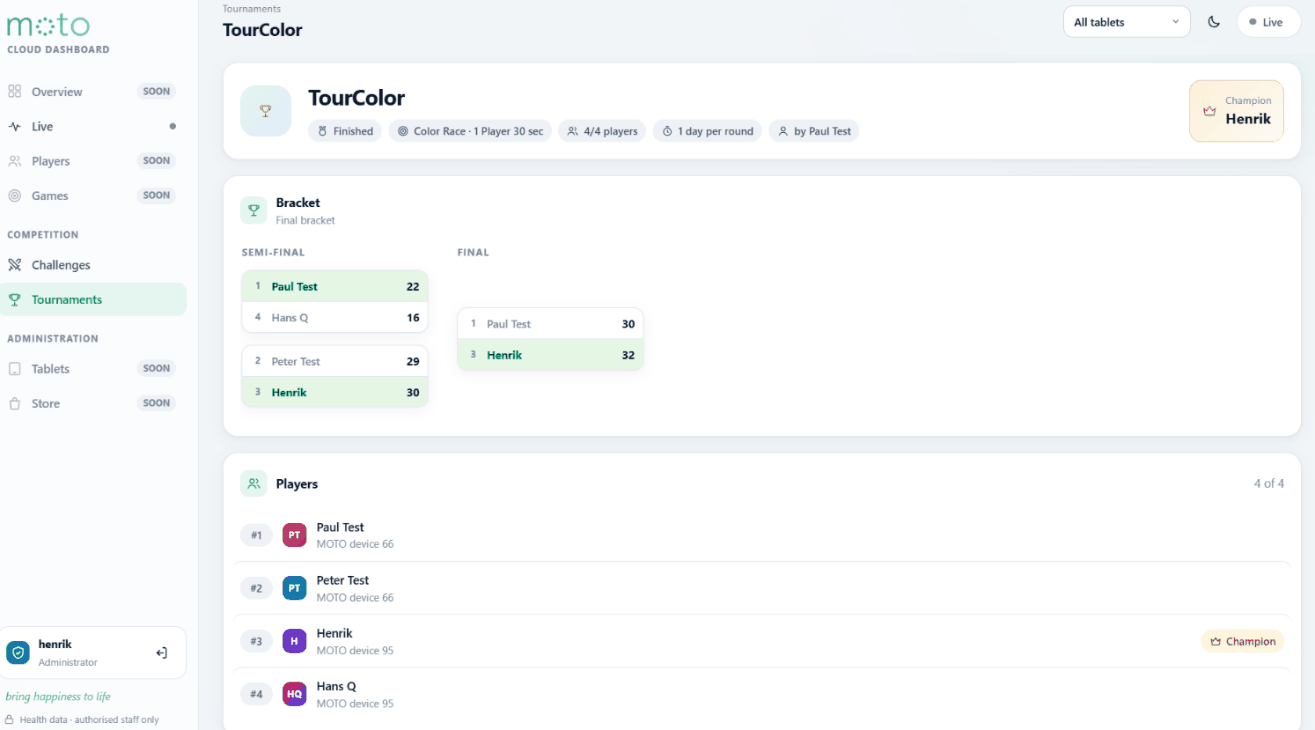Go to Players in the sidebar
Screen dimensions: 1315x730
[93, 161]
